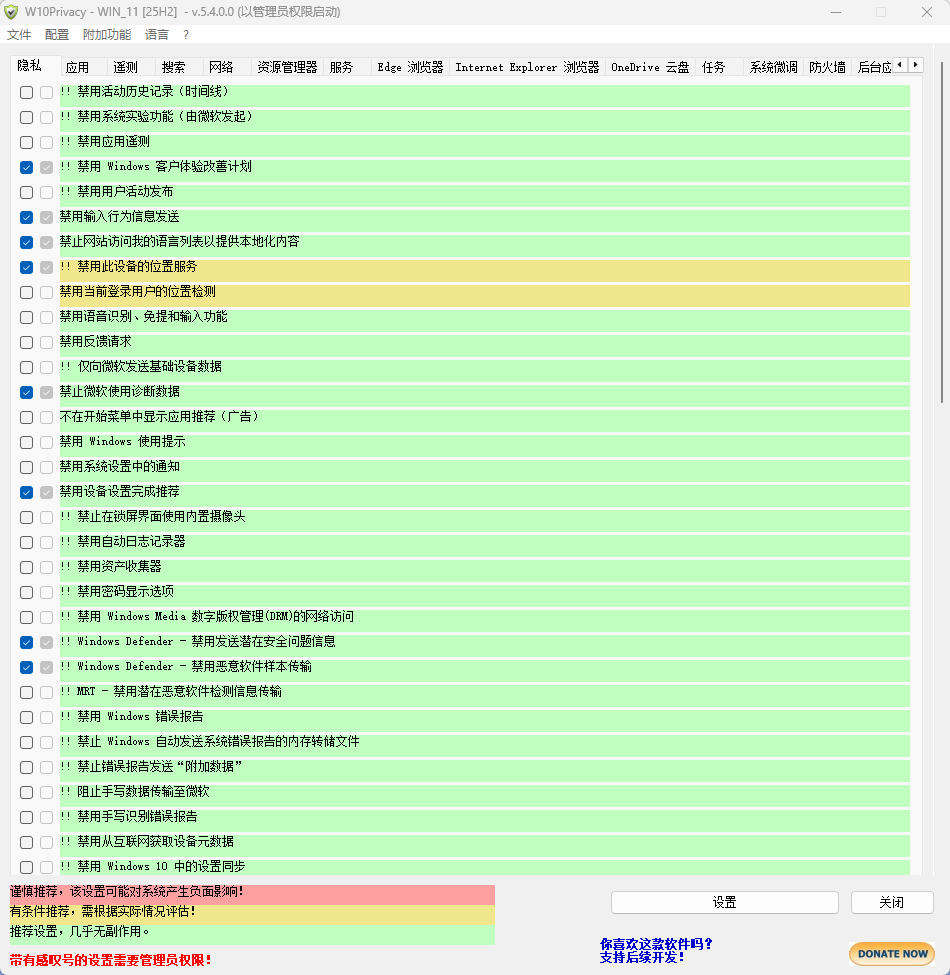Check 禁用资产收集器 option

tap(26, 567)
